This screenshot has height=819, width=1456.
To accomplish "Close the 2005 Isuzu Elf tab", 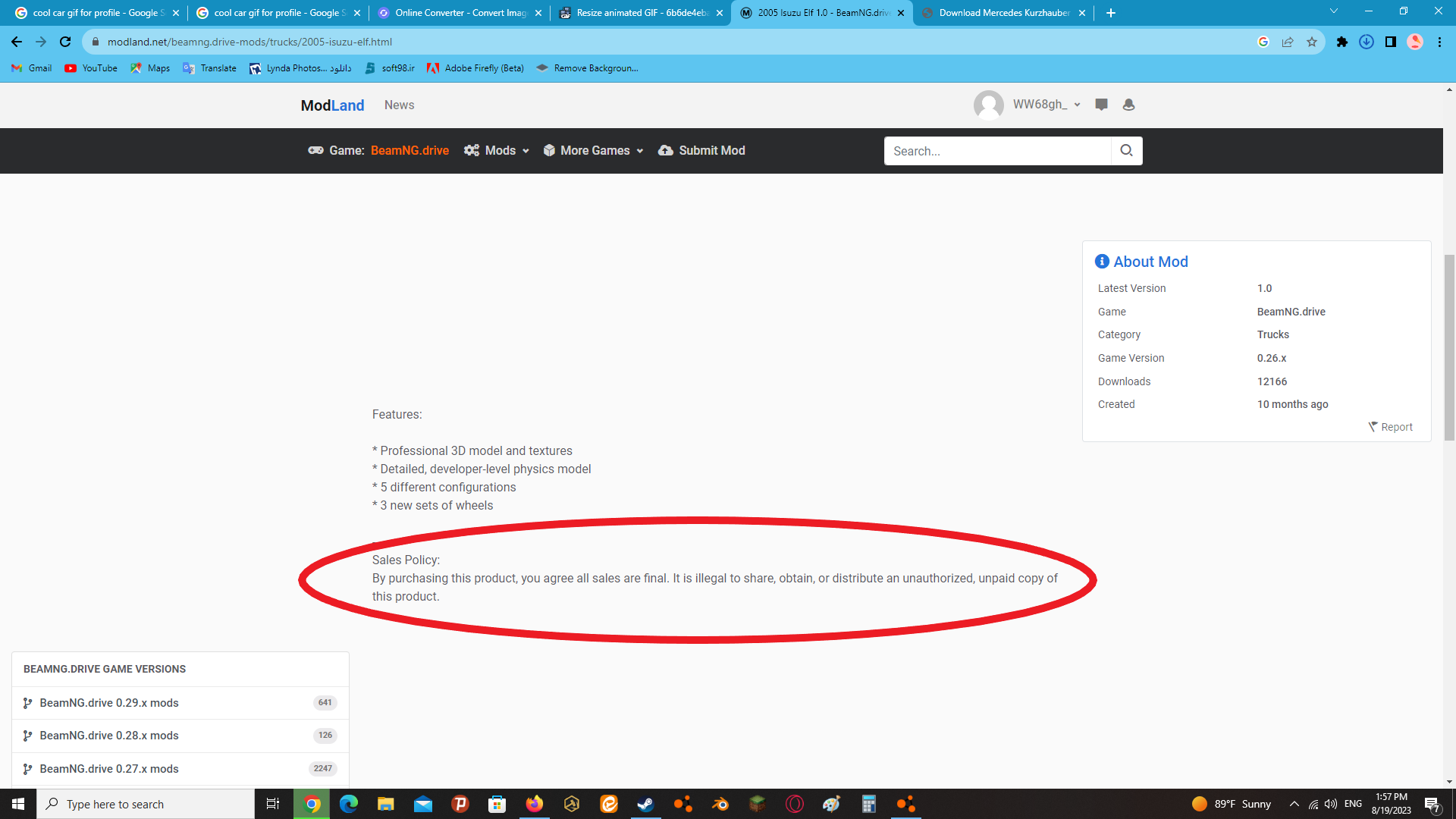I will point(901,13).
